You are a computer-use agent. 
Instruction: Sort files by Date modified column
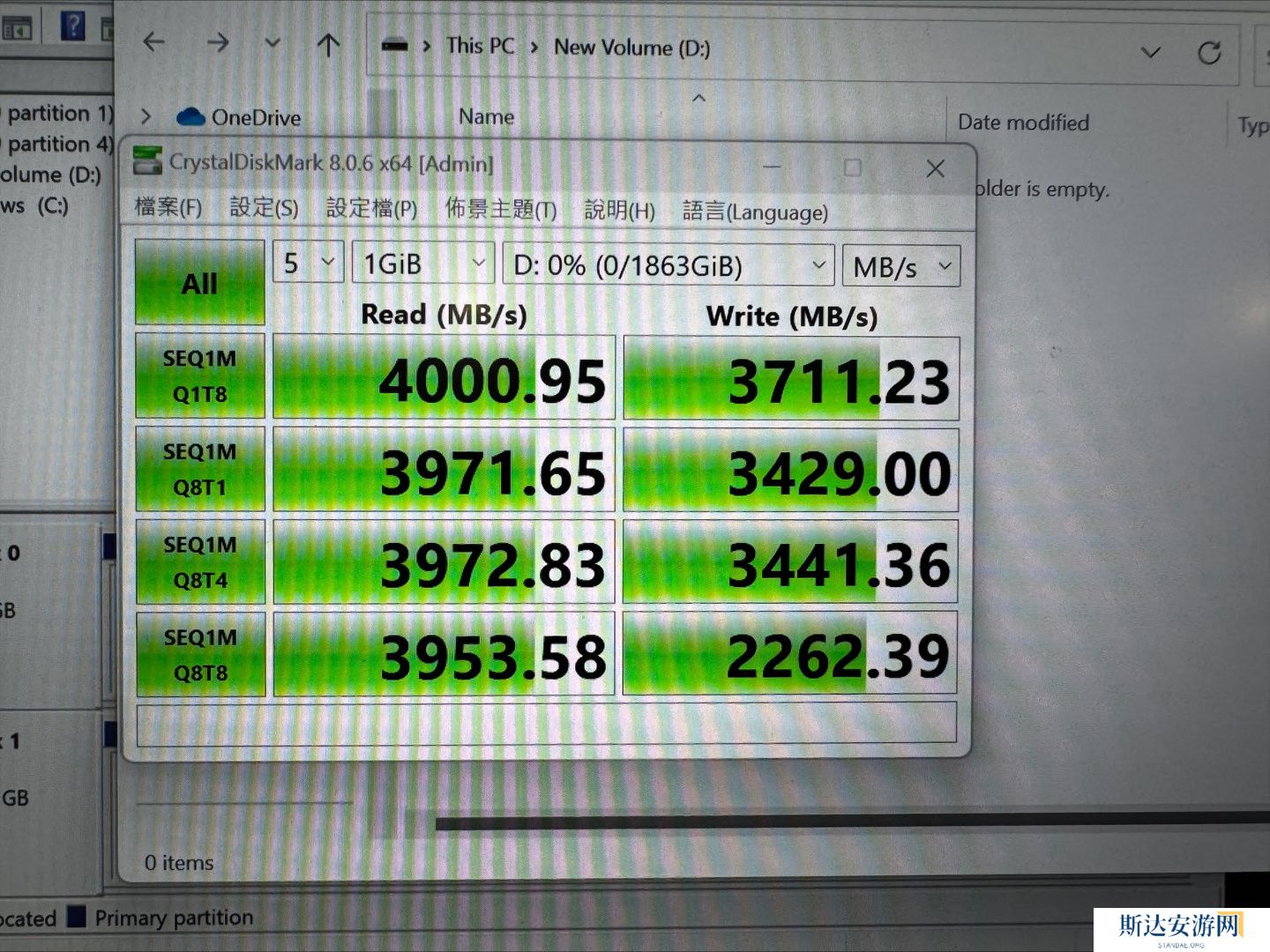point(1023,123)
